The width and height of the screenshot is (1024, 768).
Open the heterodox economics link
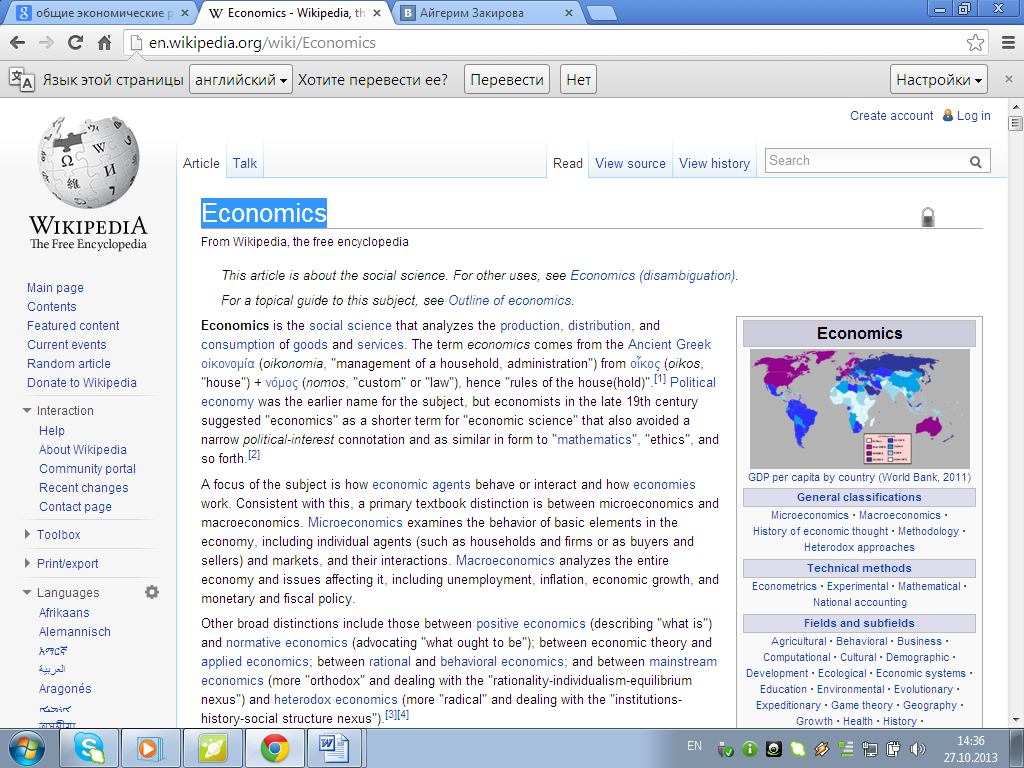336,699
